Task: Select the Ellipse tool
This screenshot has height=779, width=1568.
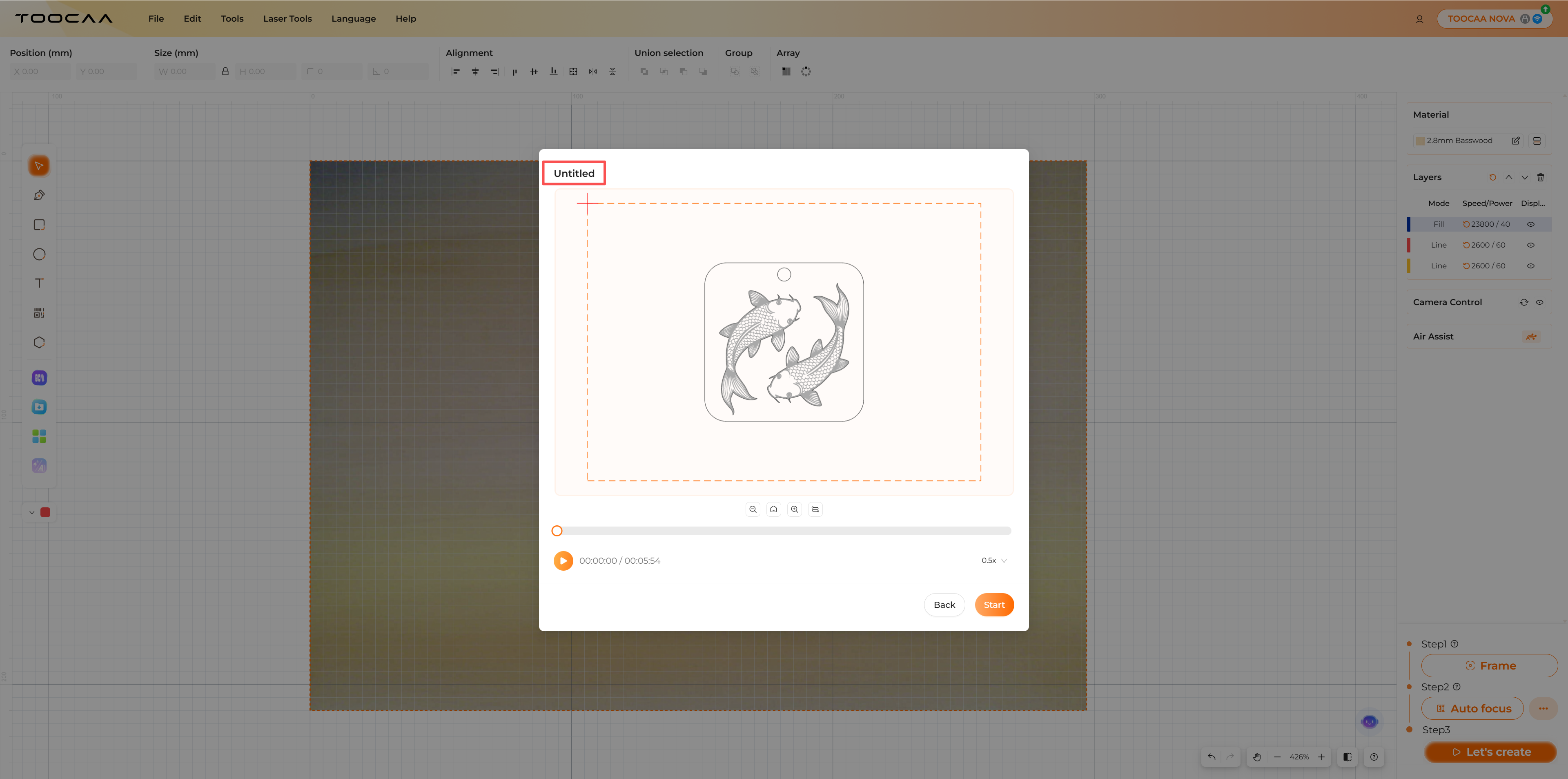Action: (39, 254)
